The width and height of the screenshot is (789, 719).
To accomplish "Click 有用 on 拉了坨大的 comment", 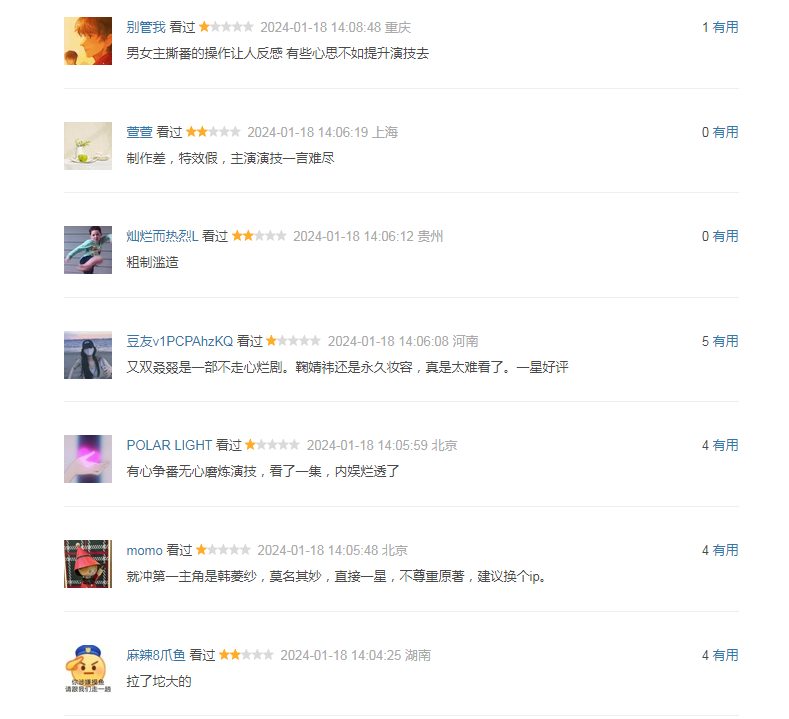I will coord(725,655).
